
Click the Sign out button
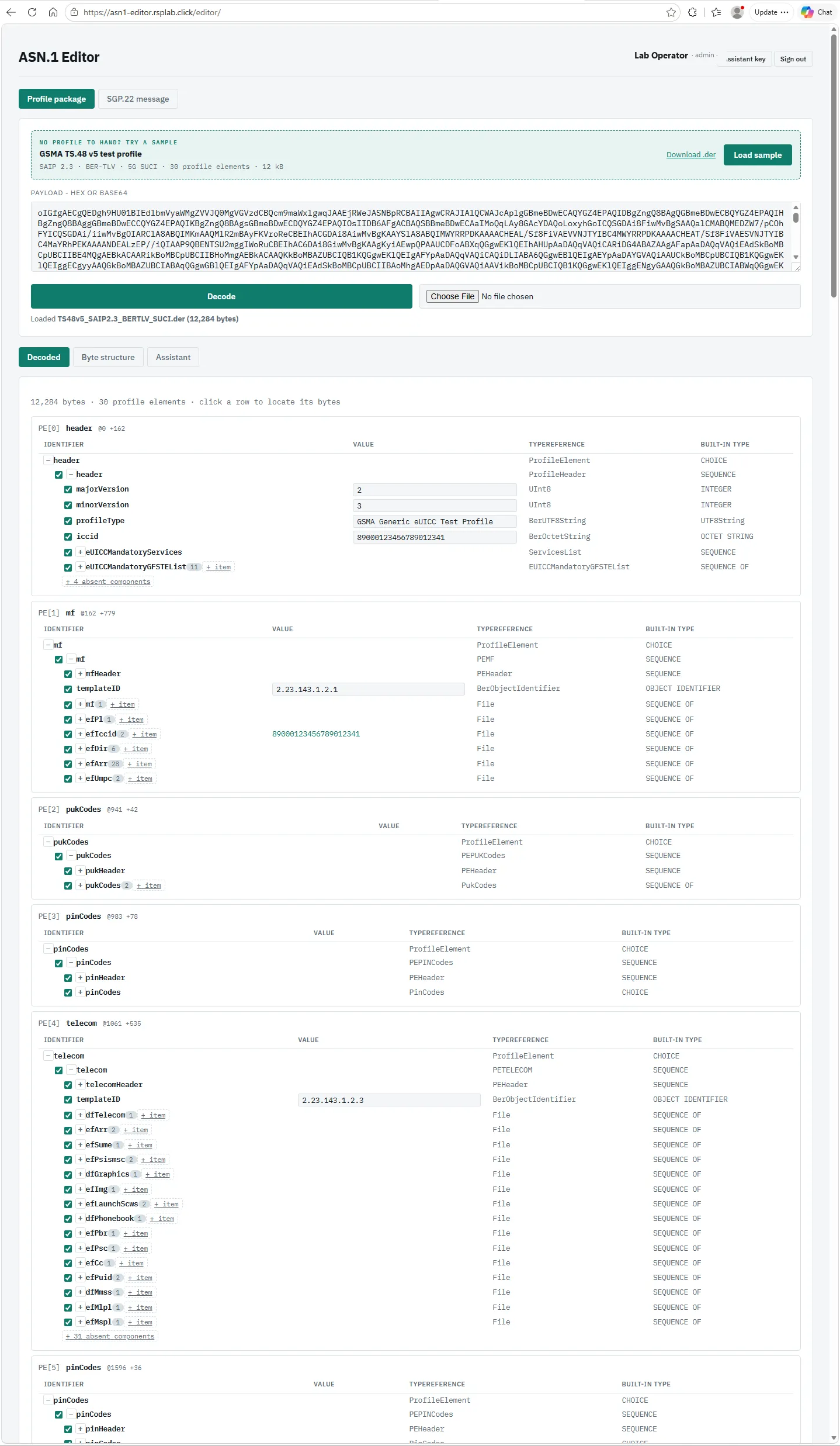click(x=793, y=59)
